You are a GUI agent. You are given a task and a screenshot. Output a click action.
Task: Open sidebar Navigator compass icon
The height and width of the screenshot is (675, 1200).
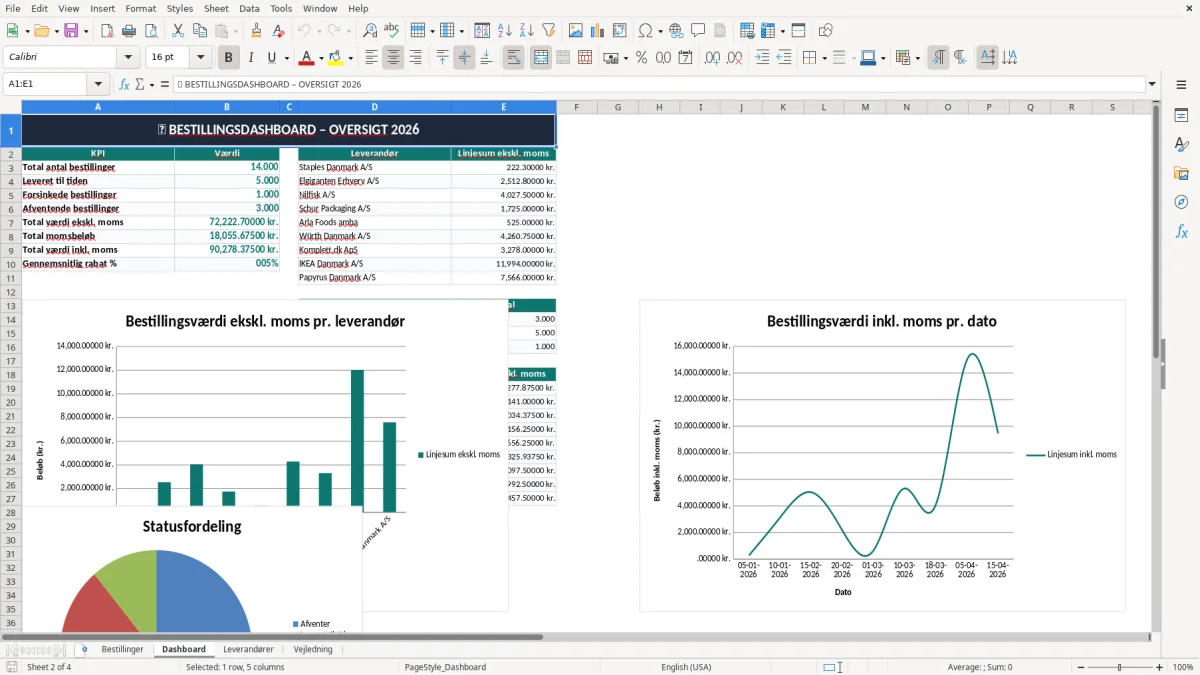[1181, 202]
